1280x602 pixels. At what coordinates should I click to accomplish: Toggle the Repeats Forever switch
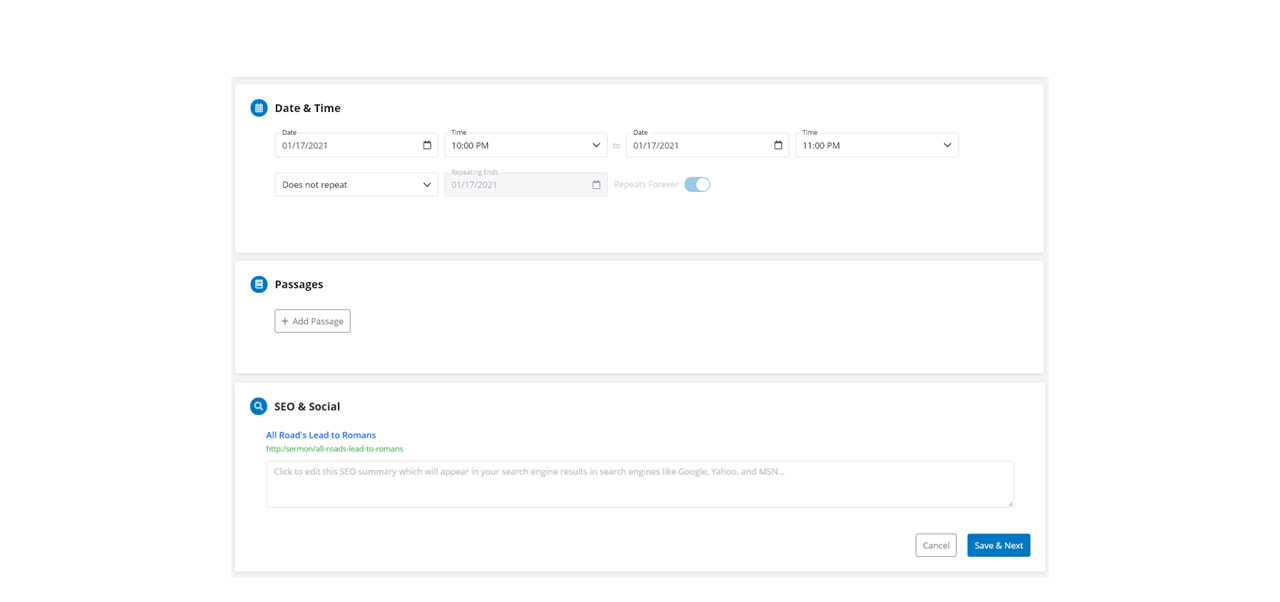[697, 184]
